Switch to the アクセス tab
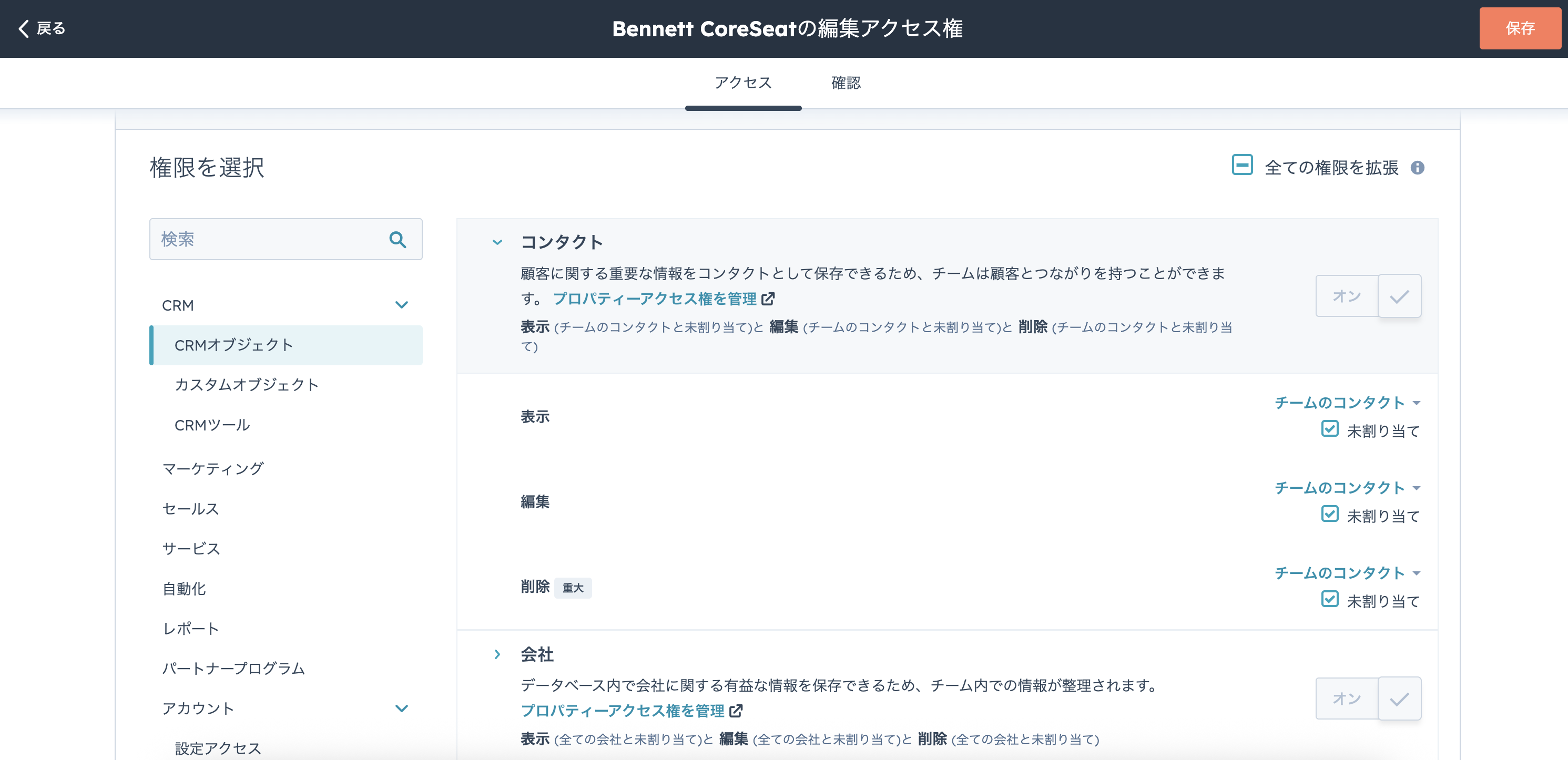 [743, 83]
